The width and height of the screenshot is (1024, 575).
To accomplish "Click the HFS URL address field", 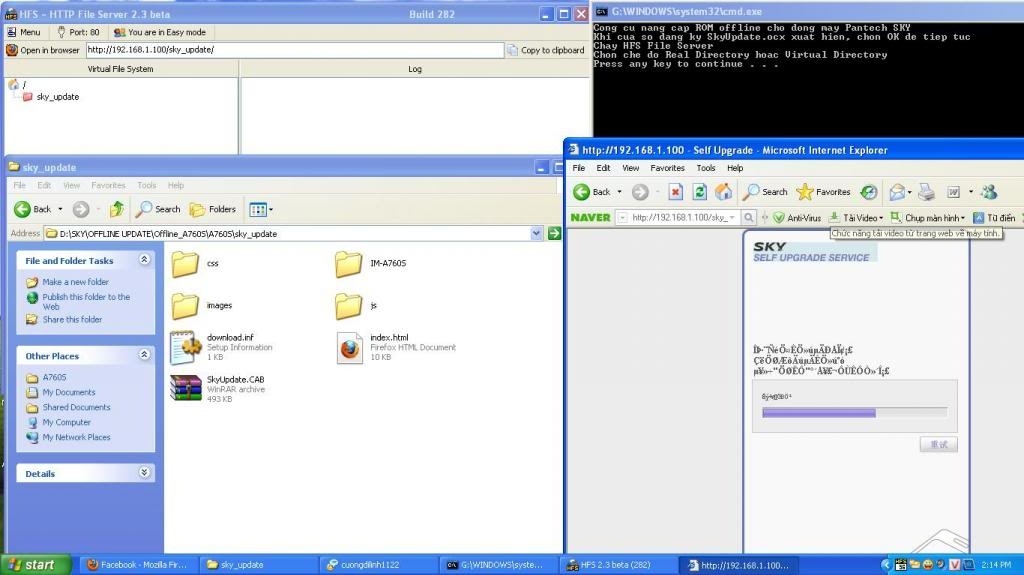I will [x=295, y=50].
